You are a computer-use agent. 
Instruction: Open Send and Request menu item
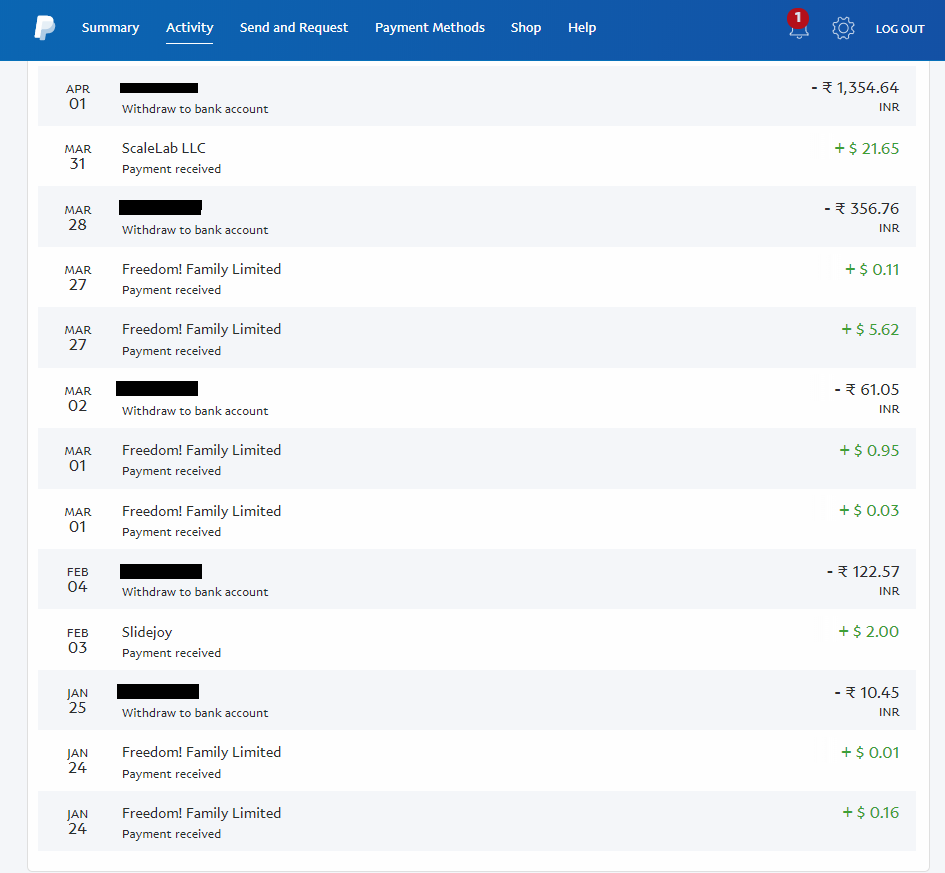[294, 28]
